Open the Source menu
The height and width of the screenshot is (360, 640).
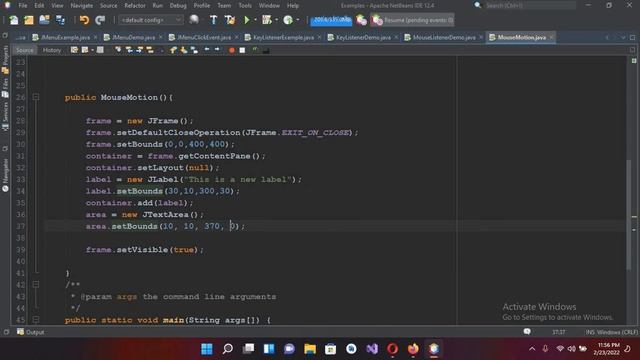click(x=109, y=5)
